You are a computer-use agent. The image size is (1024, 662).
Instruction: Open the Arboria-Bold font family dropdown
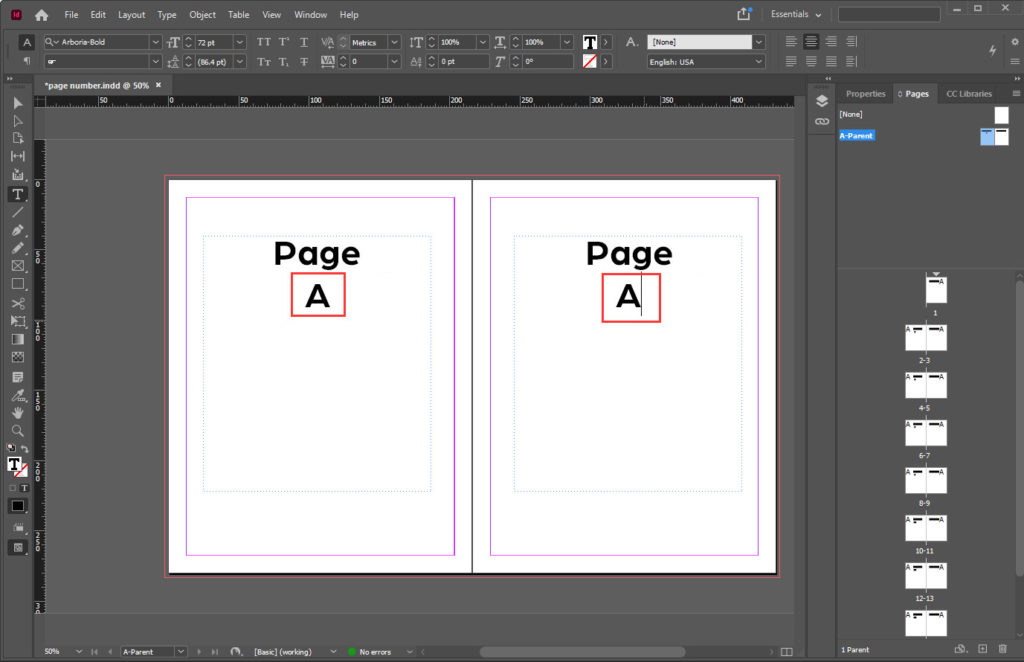click(156, 42)
